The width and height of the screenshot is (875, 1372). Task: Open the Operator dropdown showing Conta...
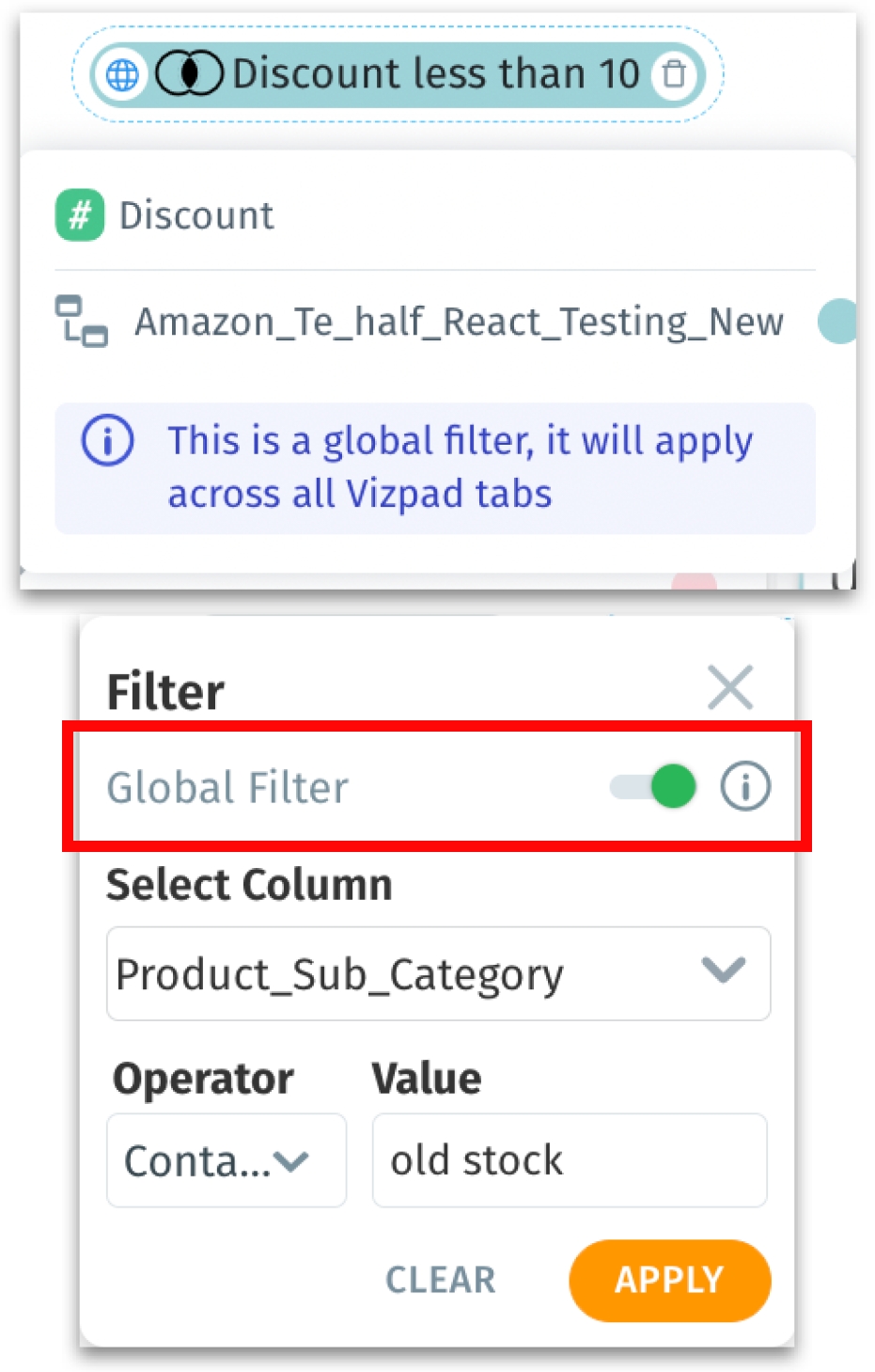[227, 1160]
